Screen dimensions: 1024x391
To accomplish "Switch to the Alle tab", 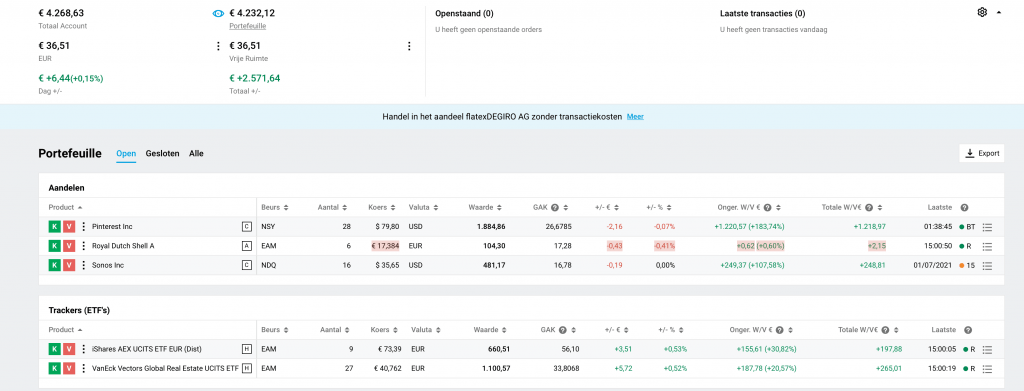I will point(196,153).
